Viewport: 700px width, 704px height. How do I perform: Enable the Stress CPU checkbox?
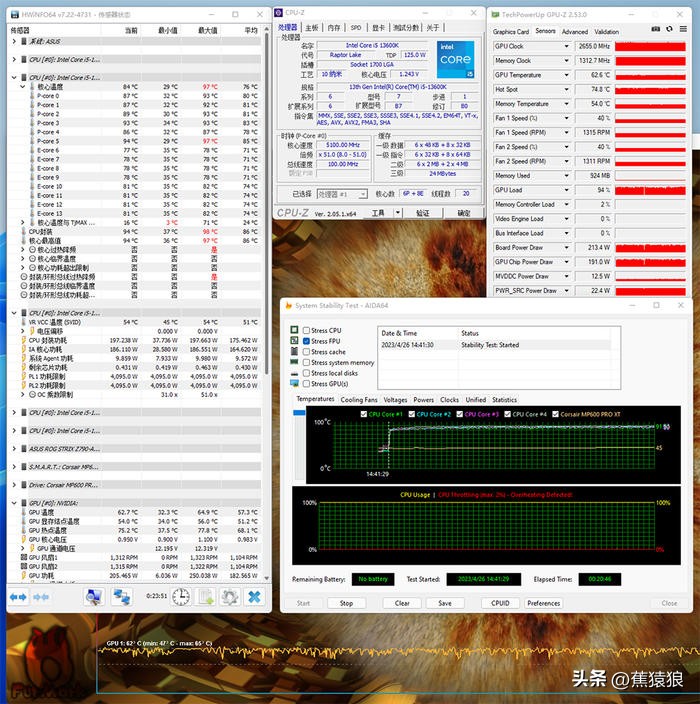click(x=306, y=330)
